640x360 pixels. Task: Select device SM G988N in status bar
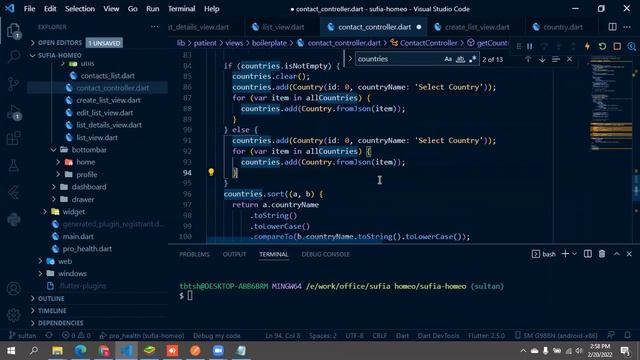click(x=556, y=336)
